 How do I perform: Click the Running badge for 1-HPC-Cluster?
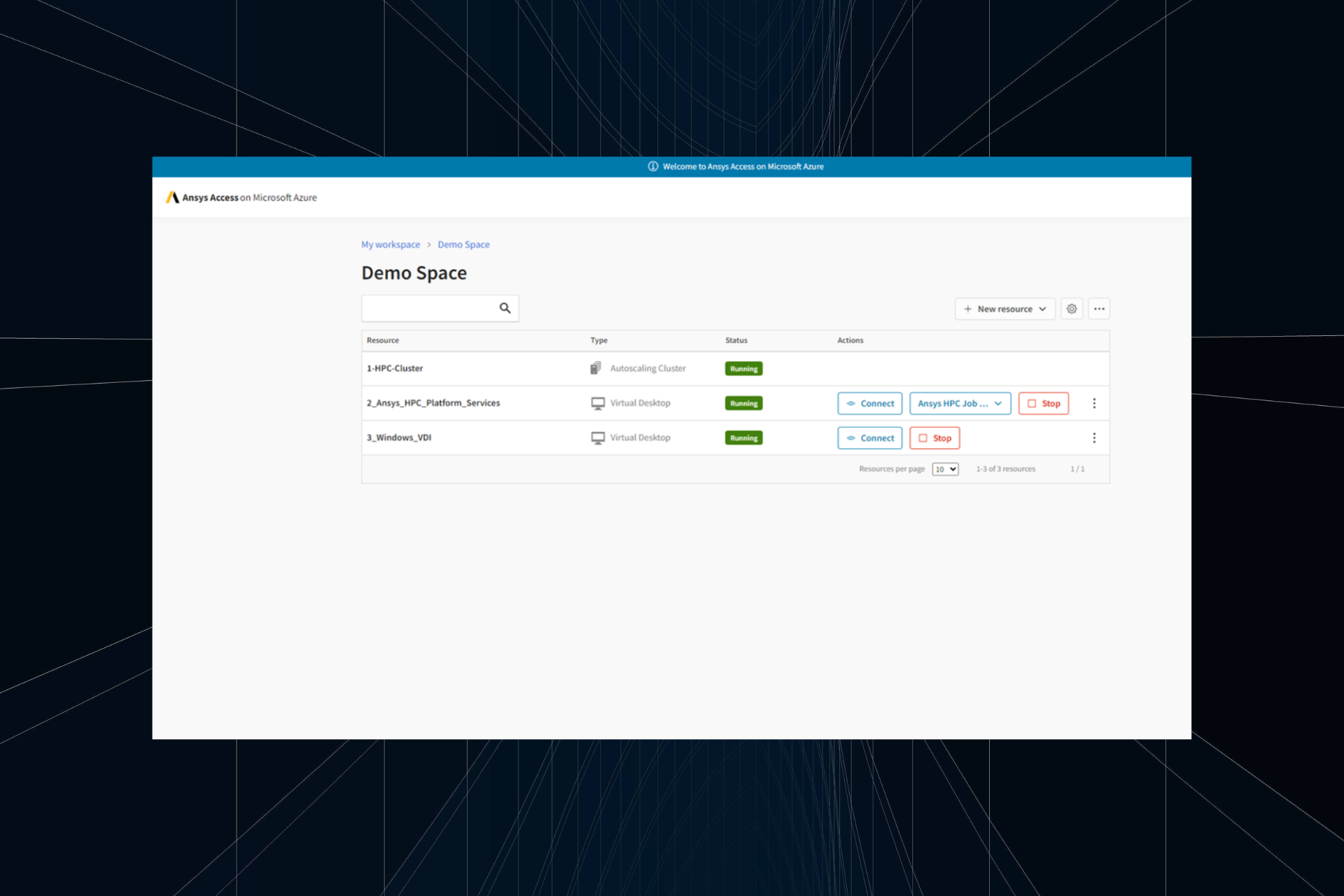click(743, 369)
